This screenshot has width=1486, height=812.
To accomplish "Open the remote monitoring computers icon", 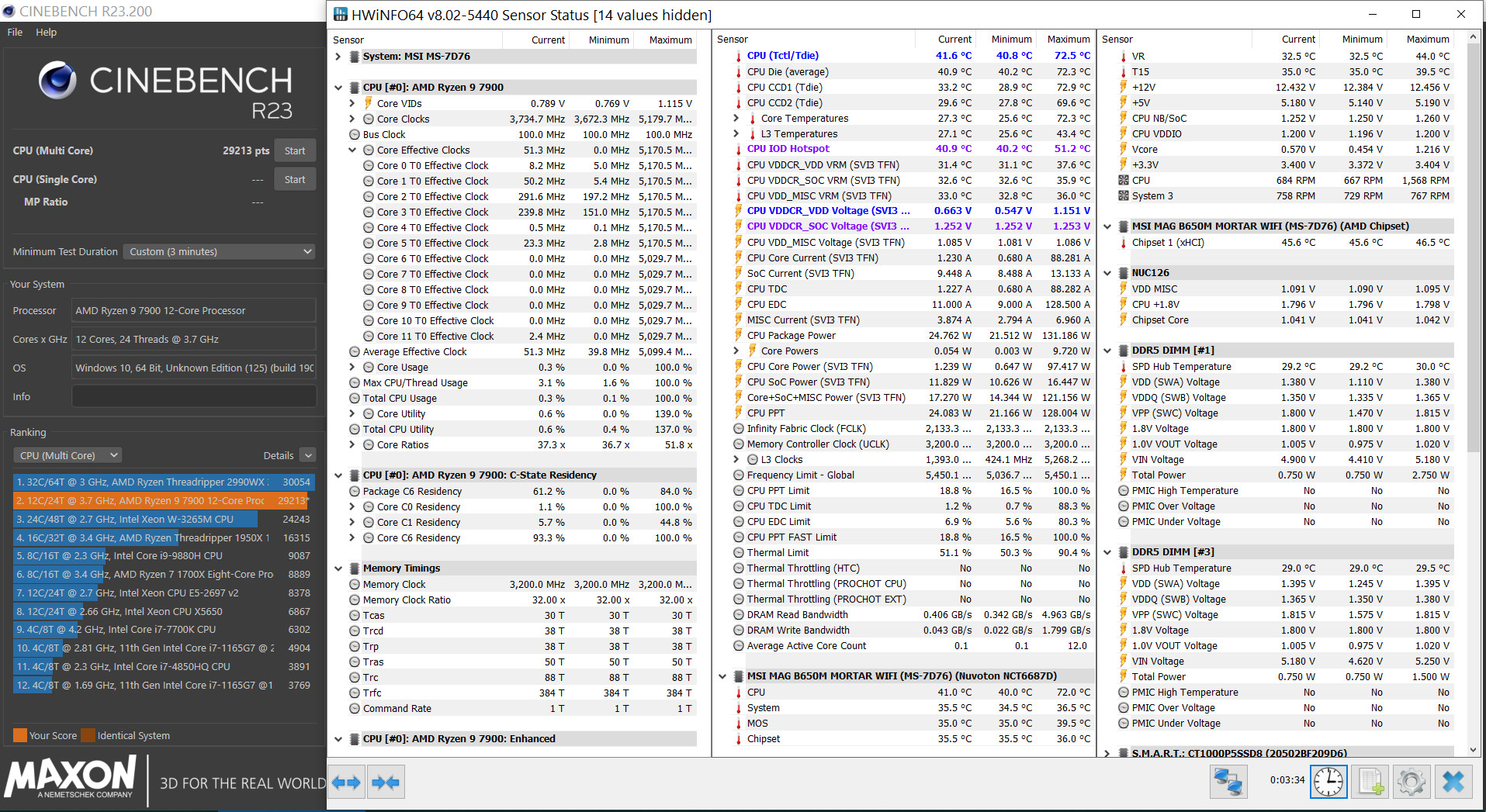I will click(1228, 781).
